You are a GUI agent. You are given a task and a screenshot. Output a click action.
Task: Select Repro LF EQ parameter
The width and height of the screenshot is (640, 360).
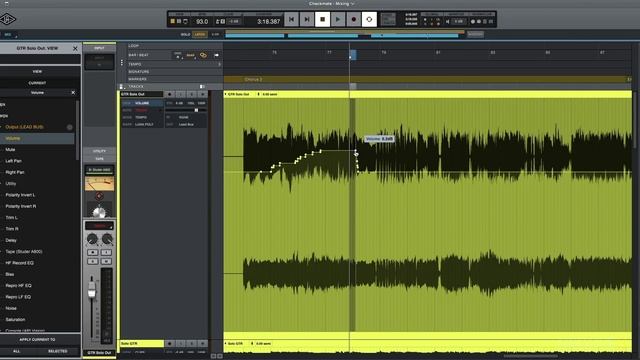tap(18, 297)
